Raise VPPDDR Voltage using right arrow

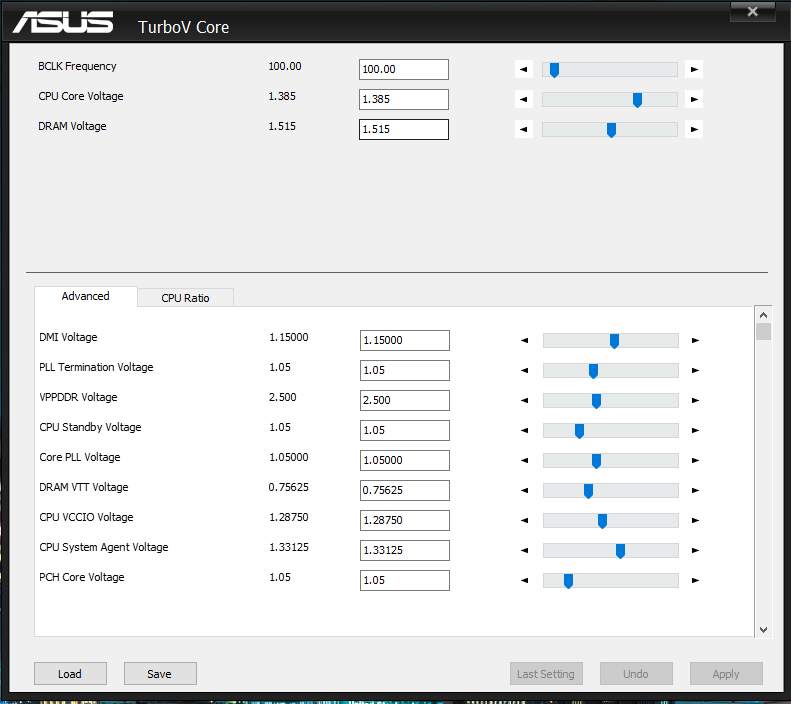tap(695, 400)
